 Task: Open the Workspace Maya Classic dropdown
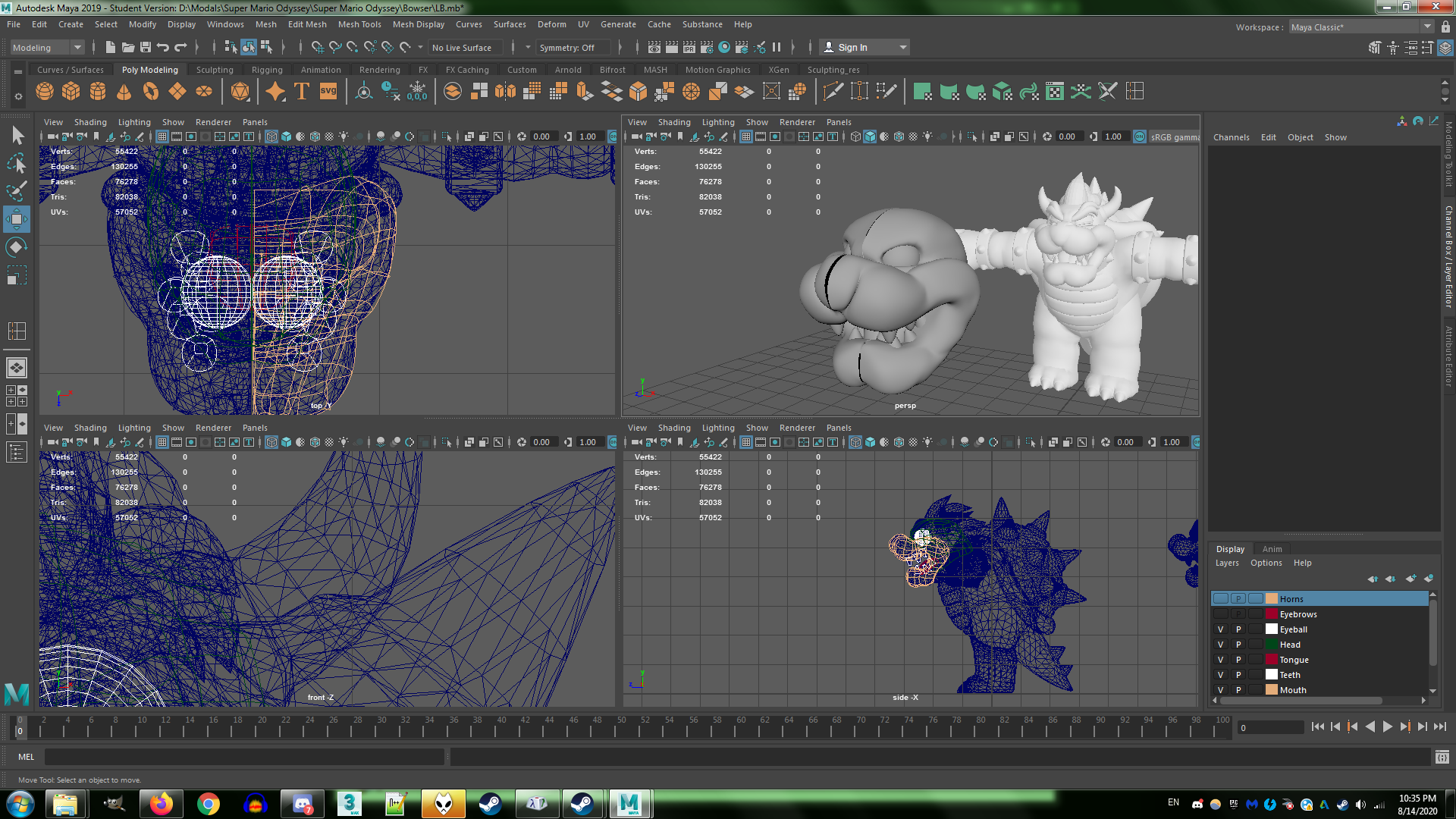1360,27
